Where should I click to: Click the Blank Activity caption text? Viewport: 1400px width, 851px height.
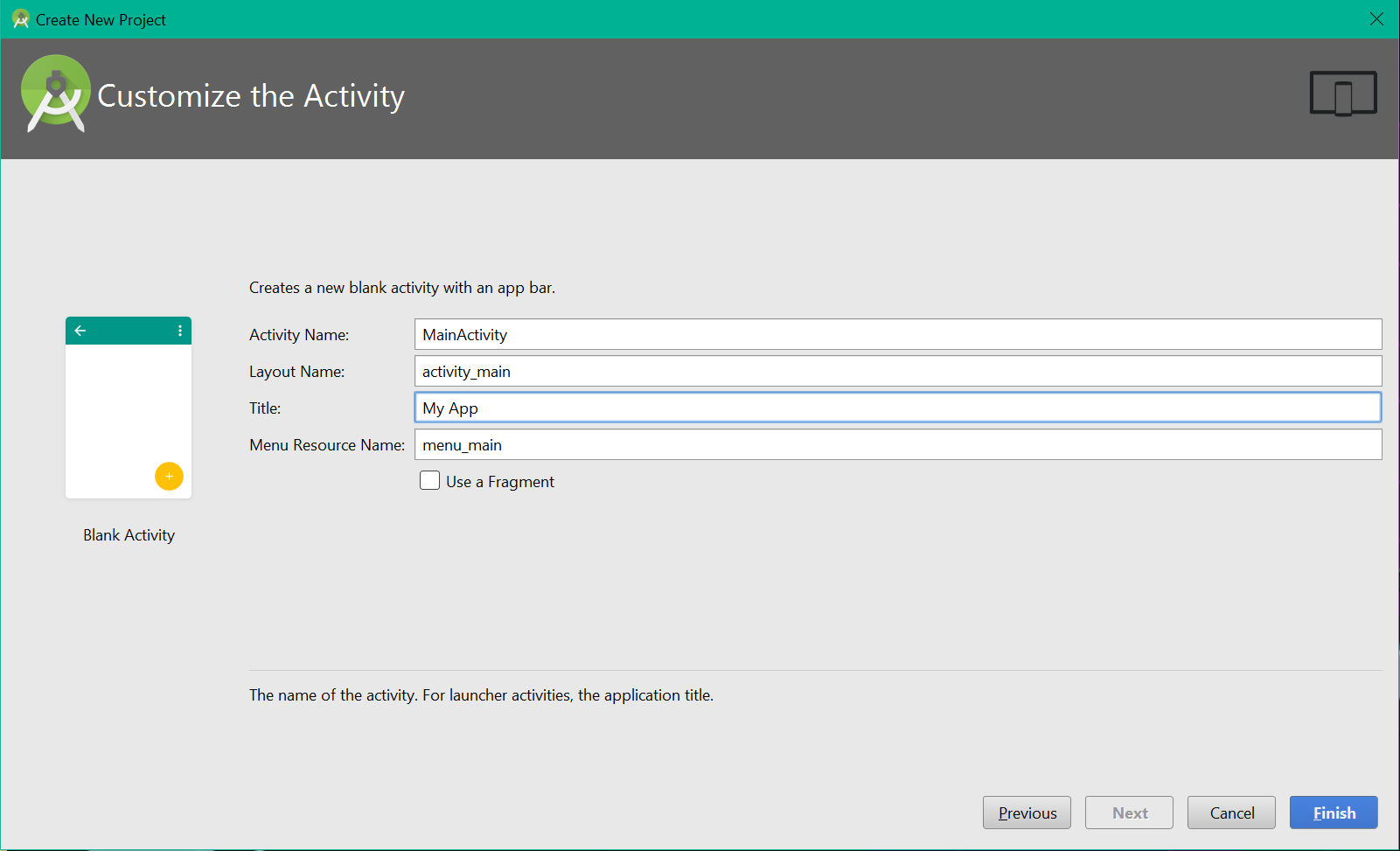coord(129,535)
